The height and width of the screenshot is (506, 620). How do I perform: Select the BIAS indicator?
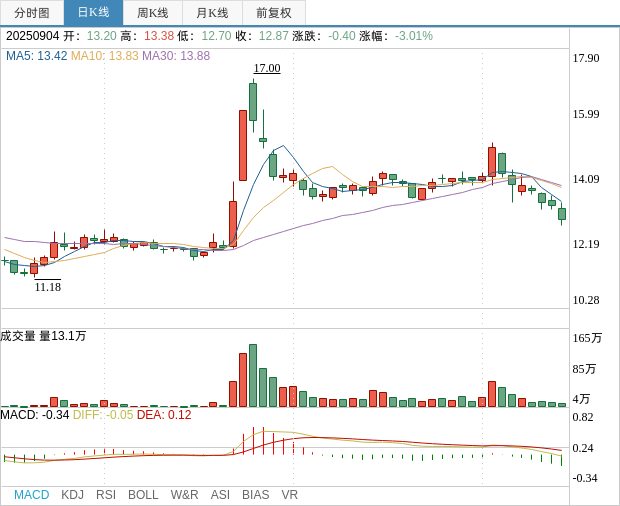pyautogui.click(x=255, y=495)
